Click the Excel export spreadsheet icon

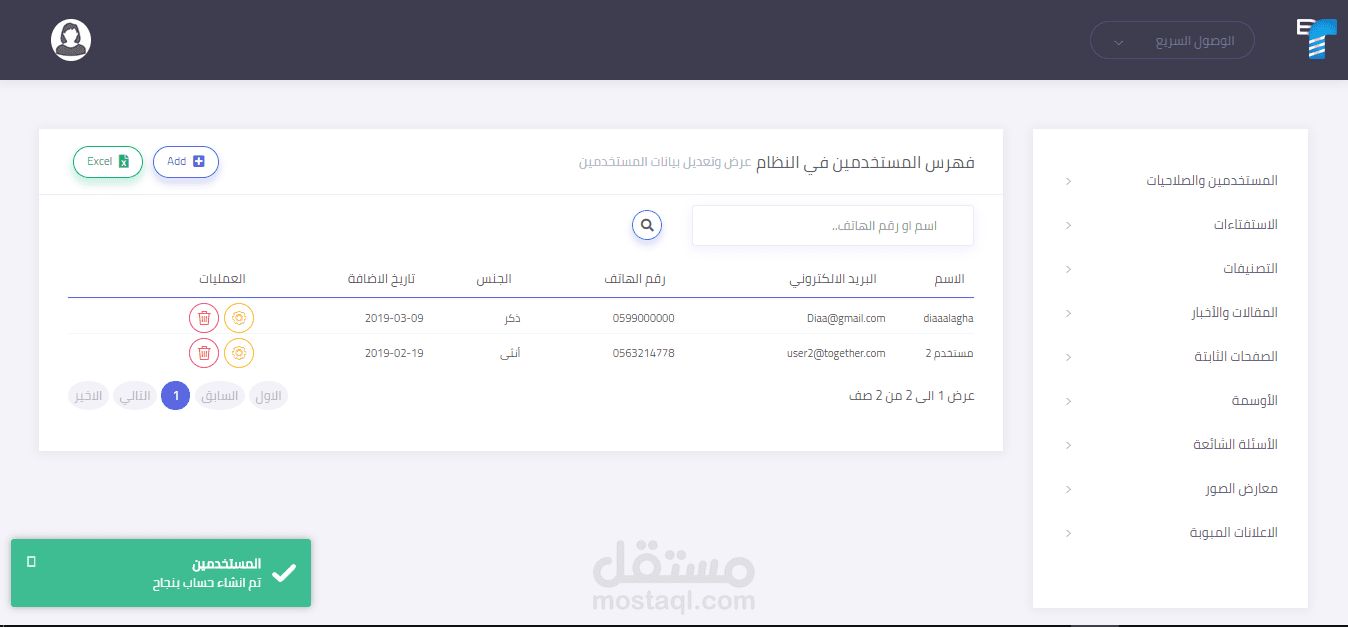pos(122,161)
